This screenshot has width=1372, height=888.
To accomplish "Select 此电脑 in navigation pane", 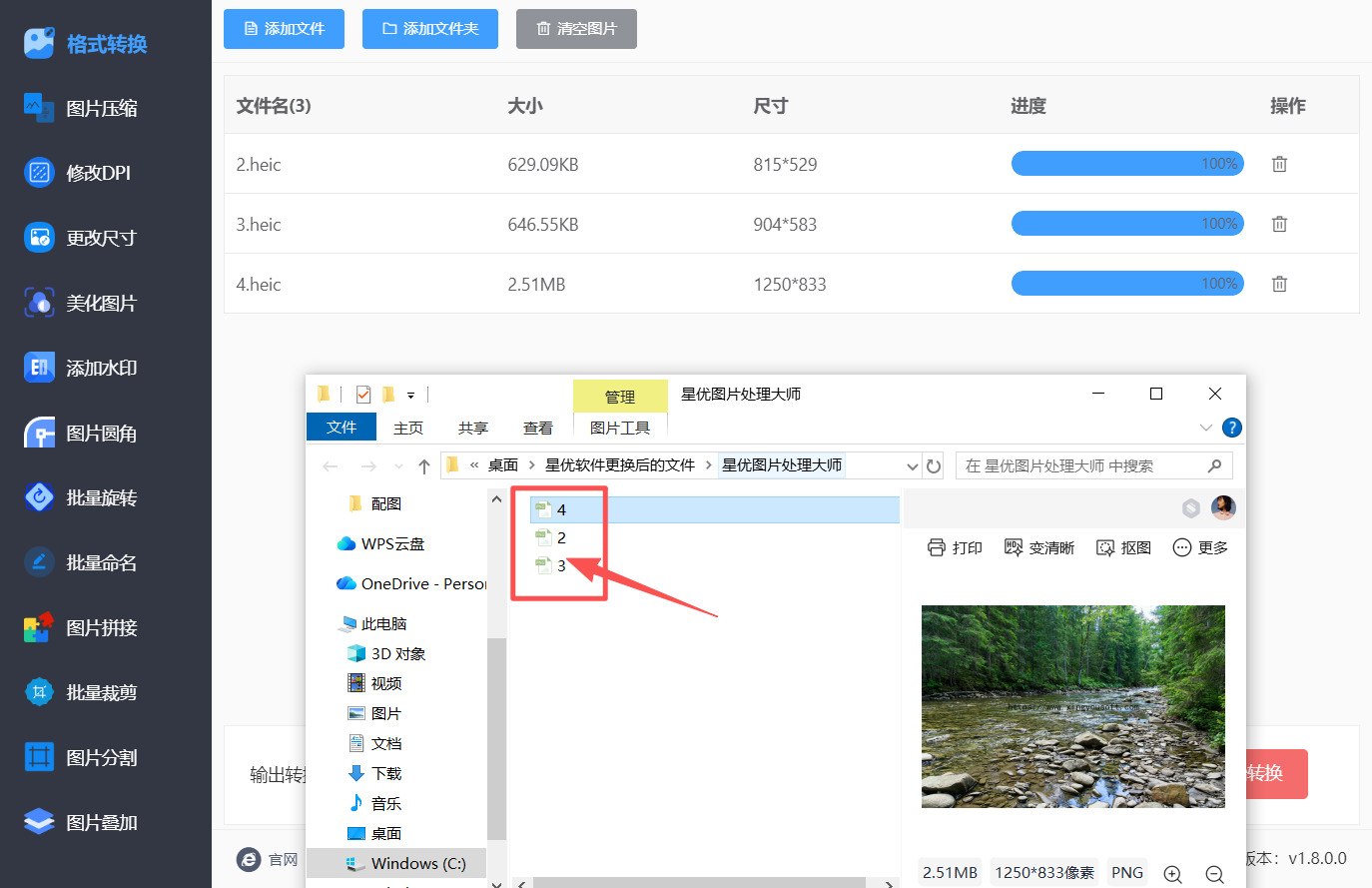I will point(373,623).
